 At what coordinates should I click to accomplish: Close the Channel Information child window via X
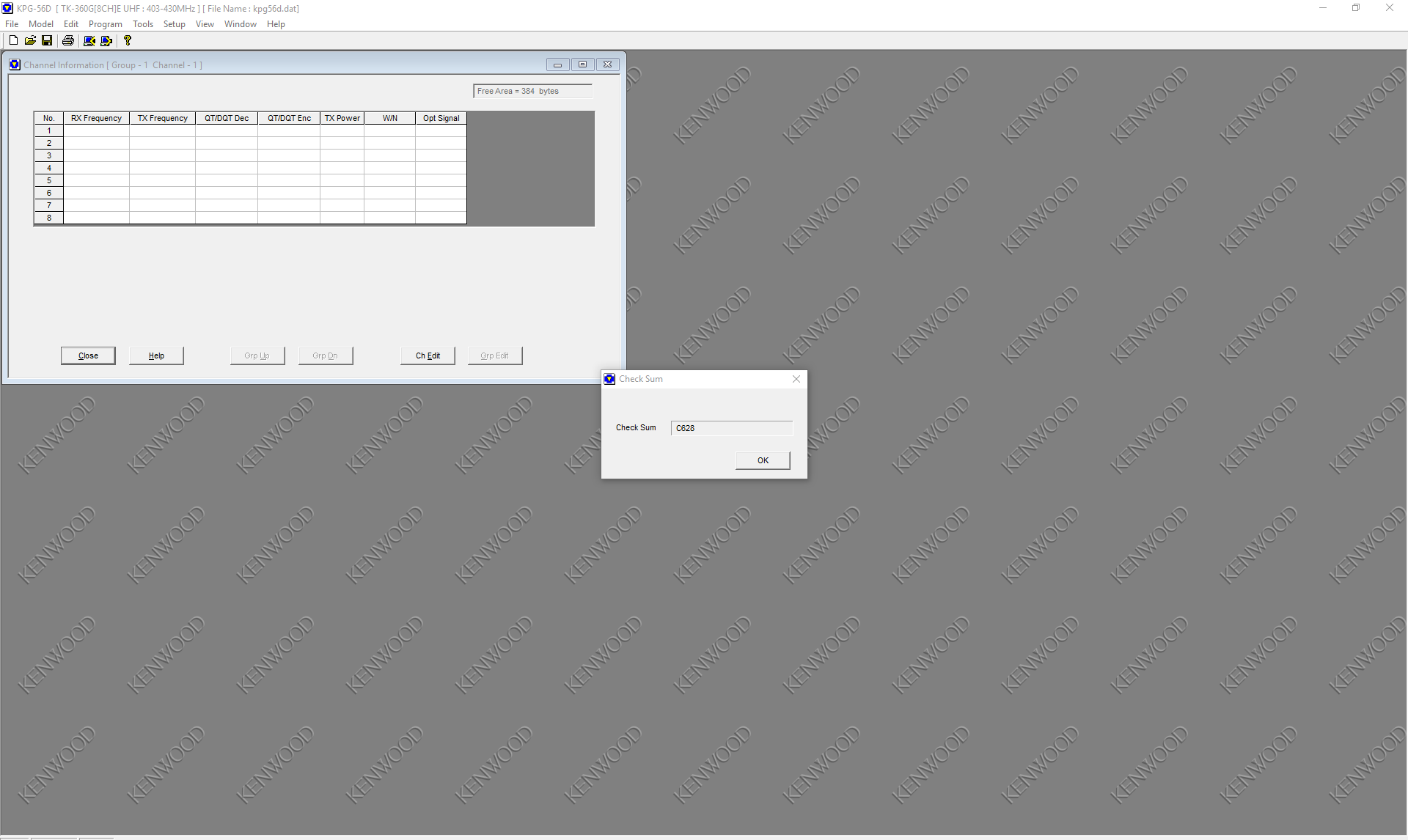coord(608,65)
